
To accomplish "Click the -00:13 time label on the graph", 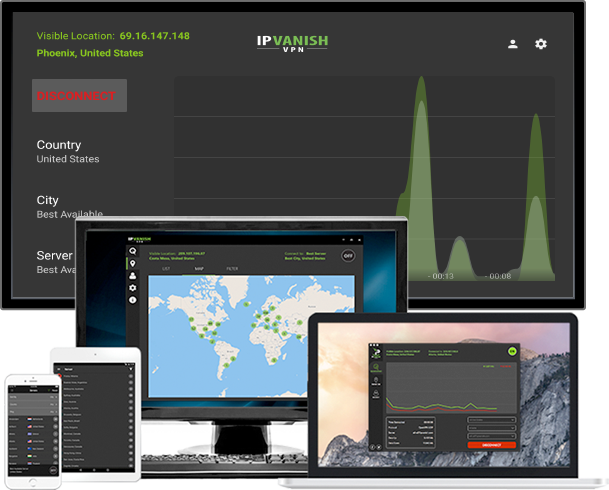I will click(440, 276).
